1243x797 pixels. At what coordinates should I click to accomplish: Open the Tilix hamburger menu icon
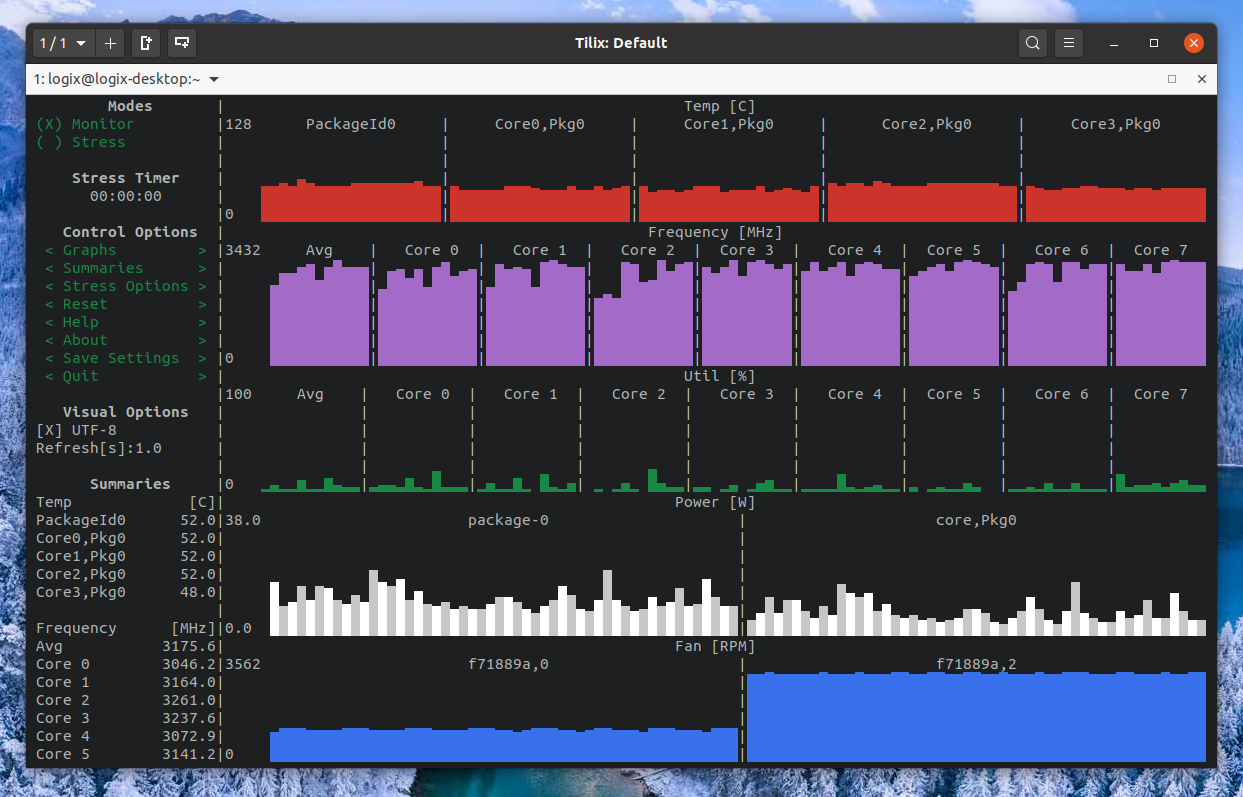[1068, 43]
